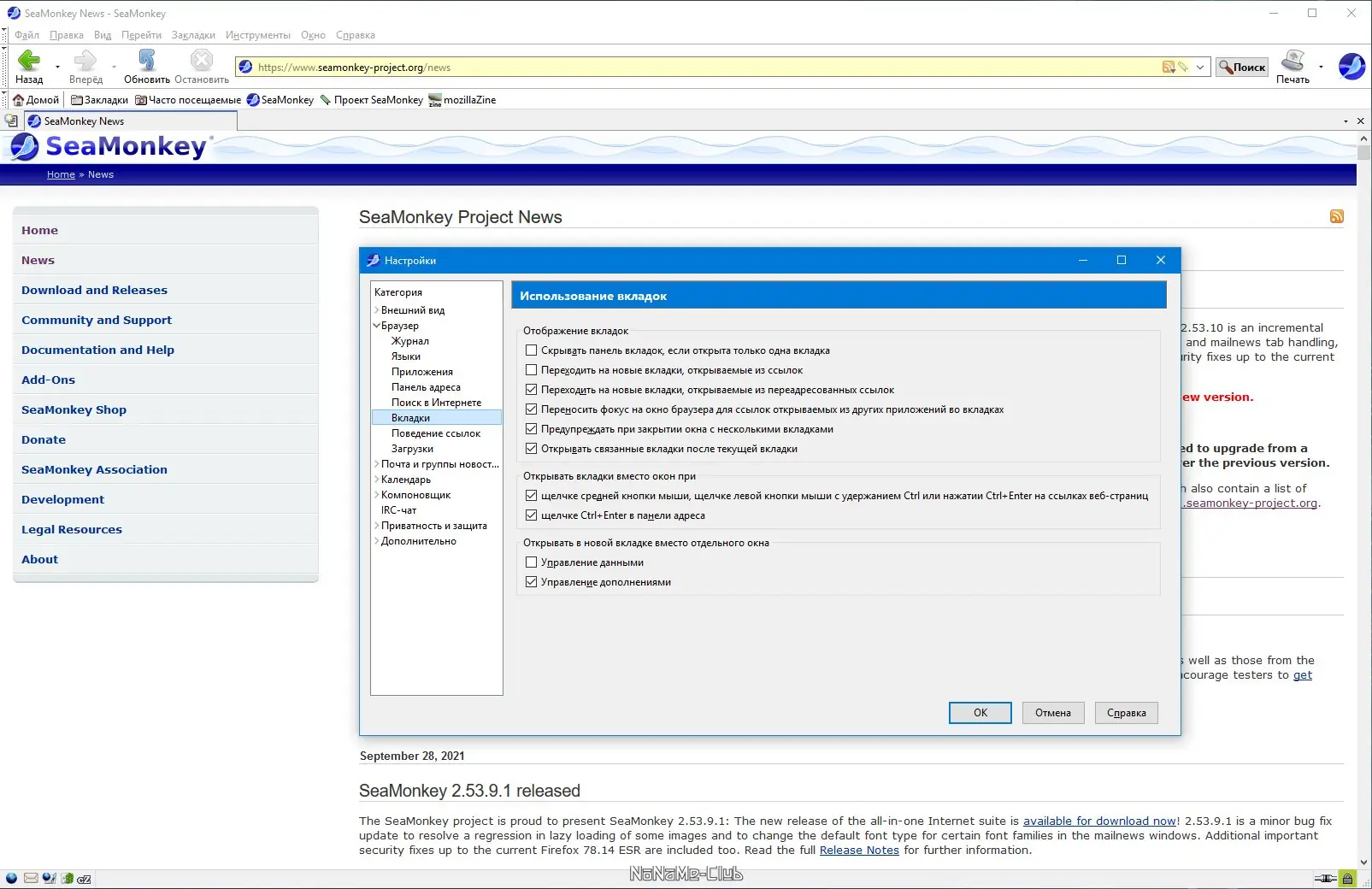Click the online/offline connection icon in the status bar
This screenshot has height=889, width=1372.
[x=1325, y=878]
